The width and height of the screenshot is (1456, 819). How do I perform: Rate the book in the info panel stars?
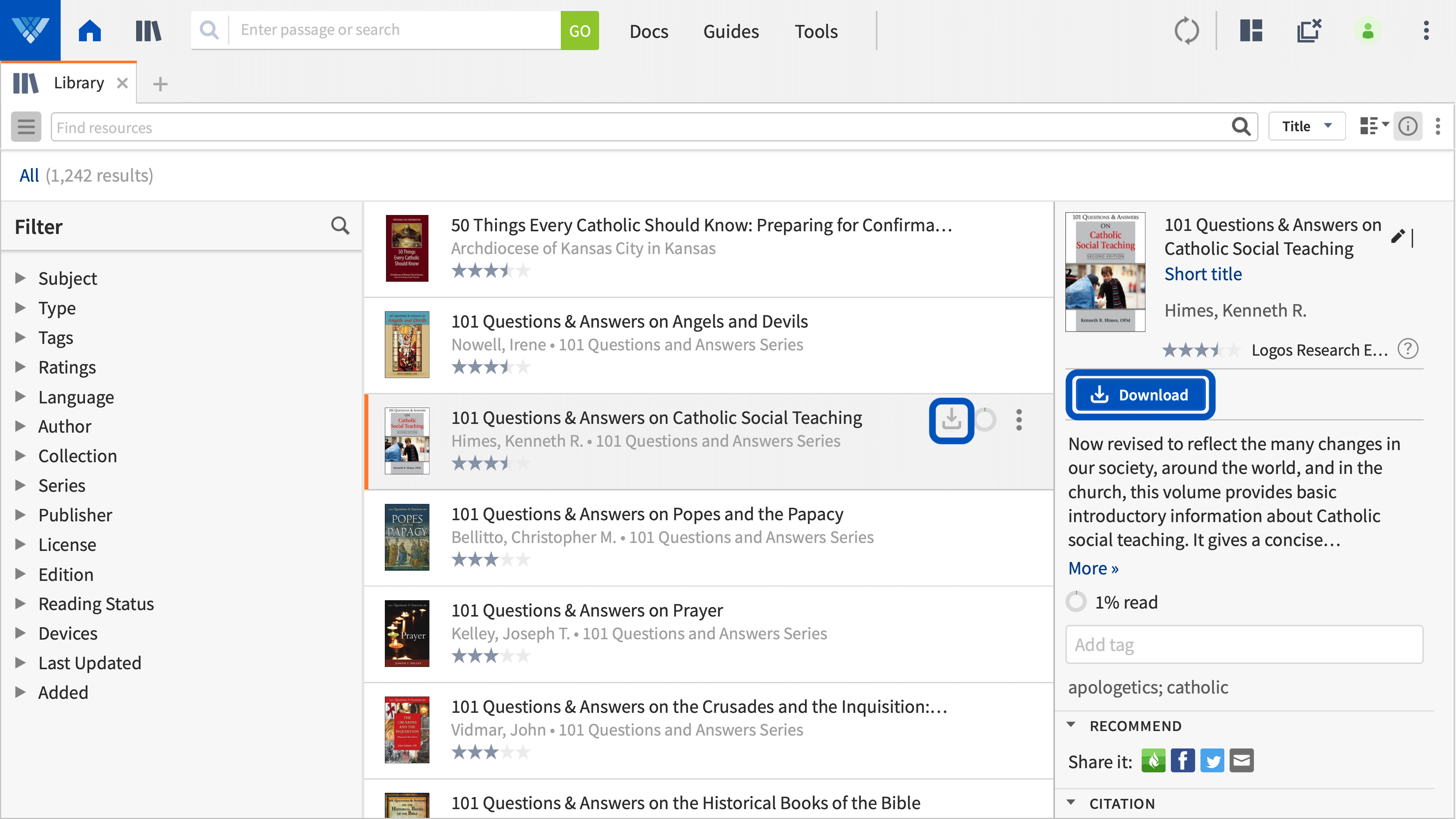[x=1201, y=350]
